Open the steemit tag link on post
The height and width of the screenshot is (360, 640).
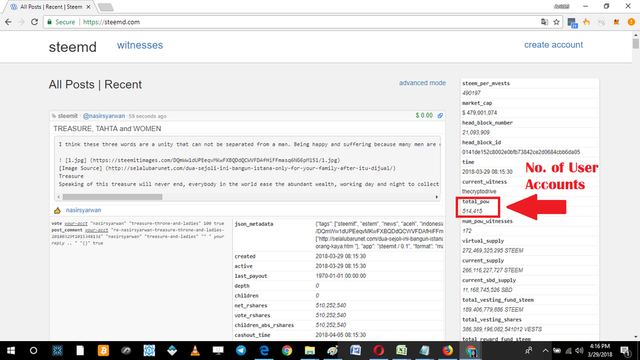coord(67,116)
